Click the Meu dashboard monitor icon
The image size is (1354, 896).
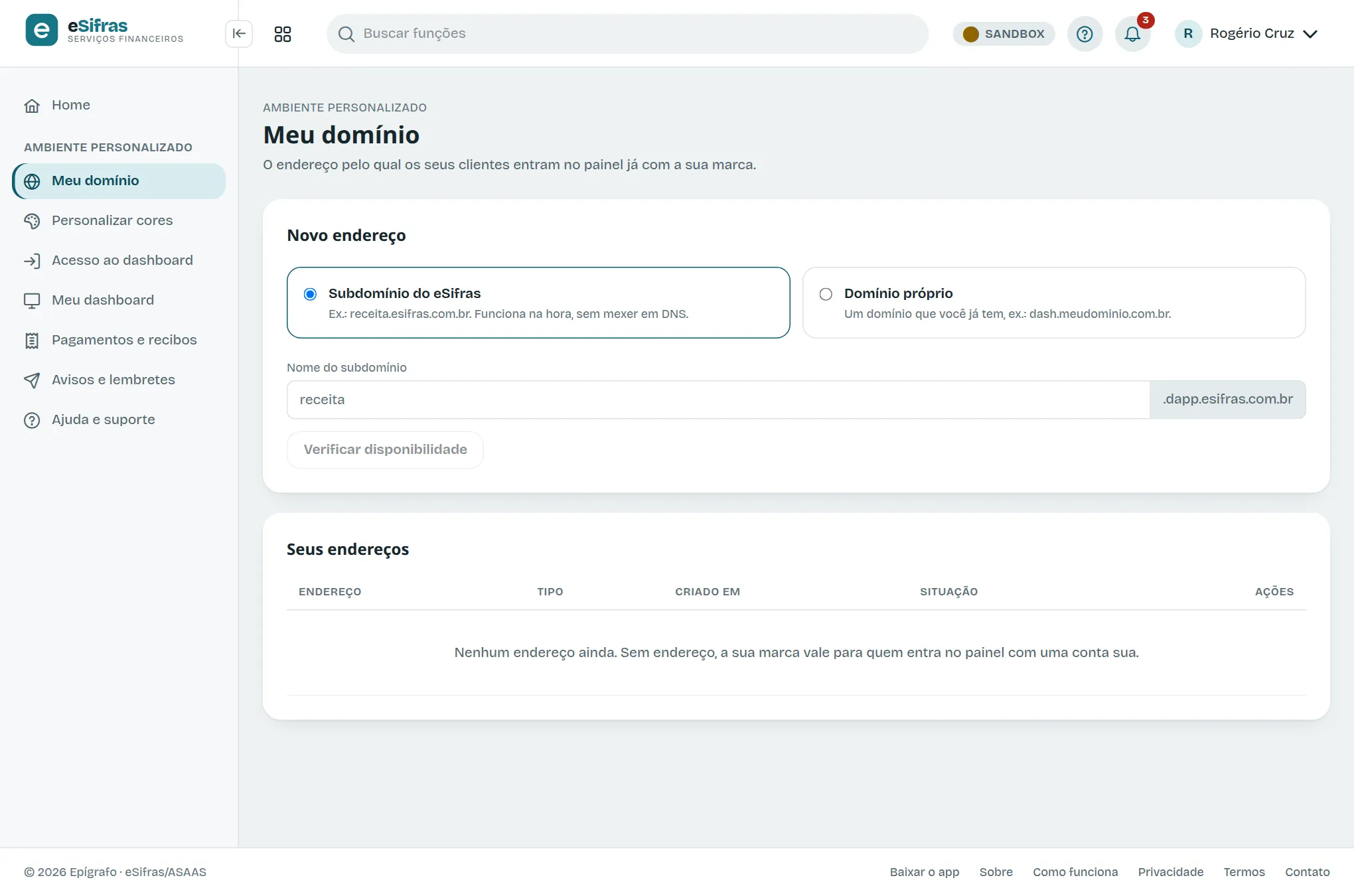click(32, 301)
